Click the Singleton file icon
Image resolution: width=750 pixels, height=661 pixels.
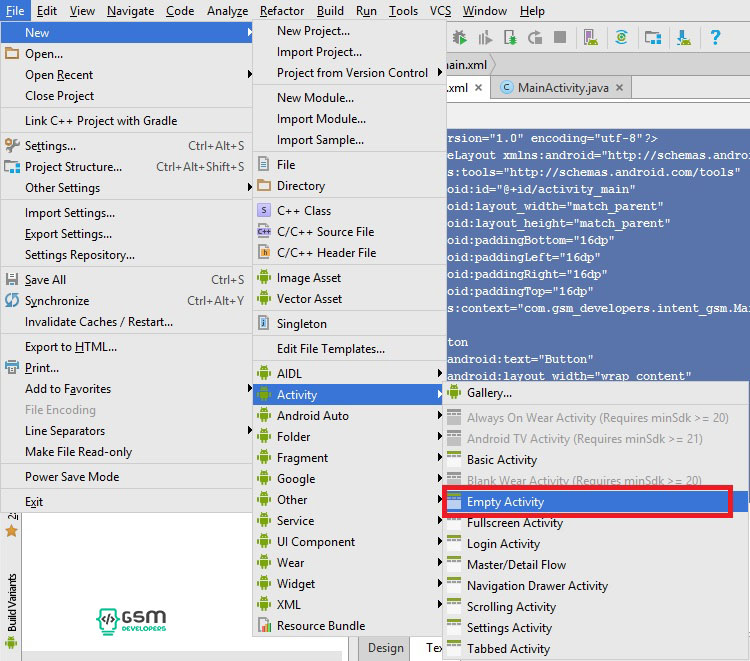[263, 322]
